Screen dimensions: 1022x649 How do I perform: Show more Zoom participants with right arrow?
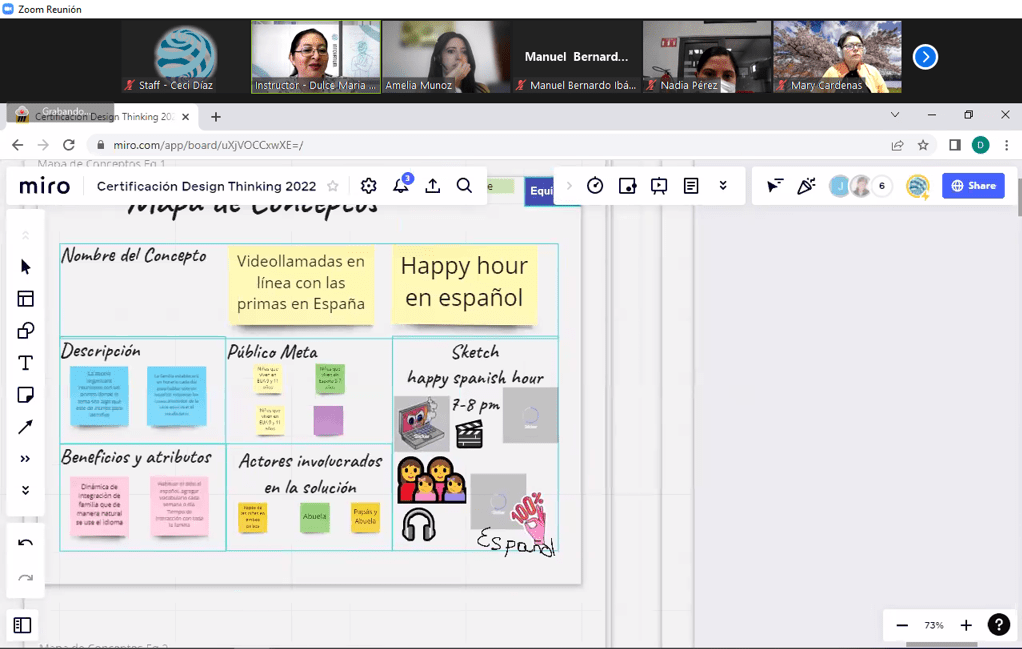[925, 57]
